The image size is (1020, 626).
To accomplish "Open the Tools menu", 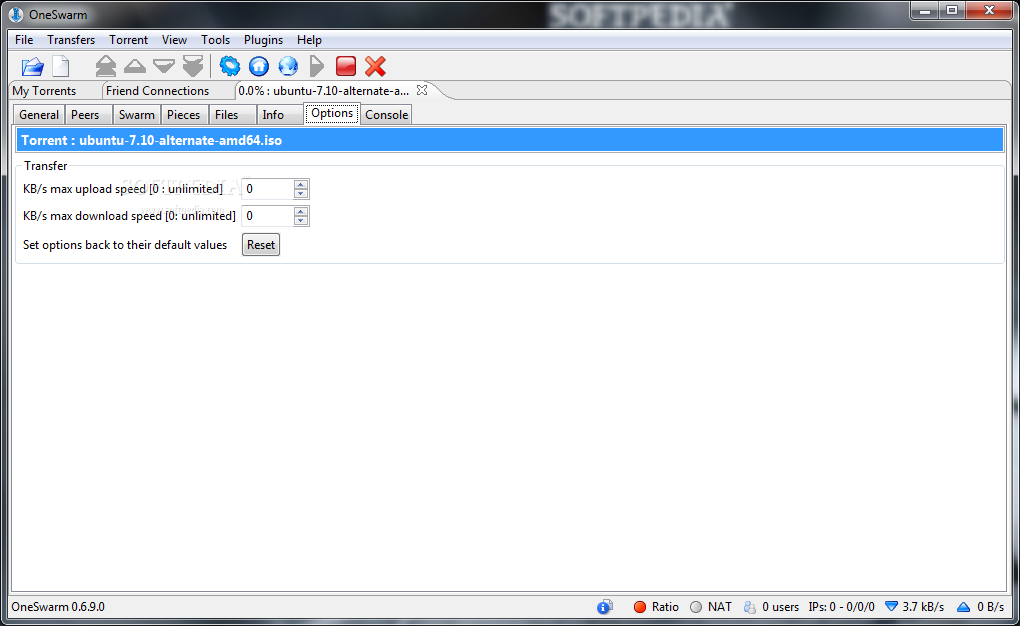I will pos(215,40).
